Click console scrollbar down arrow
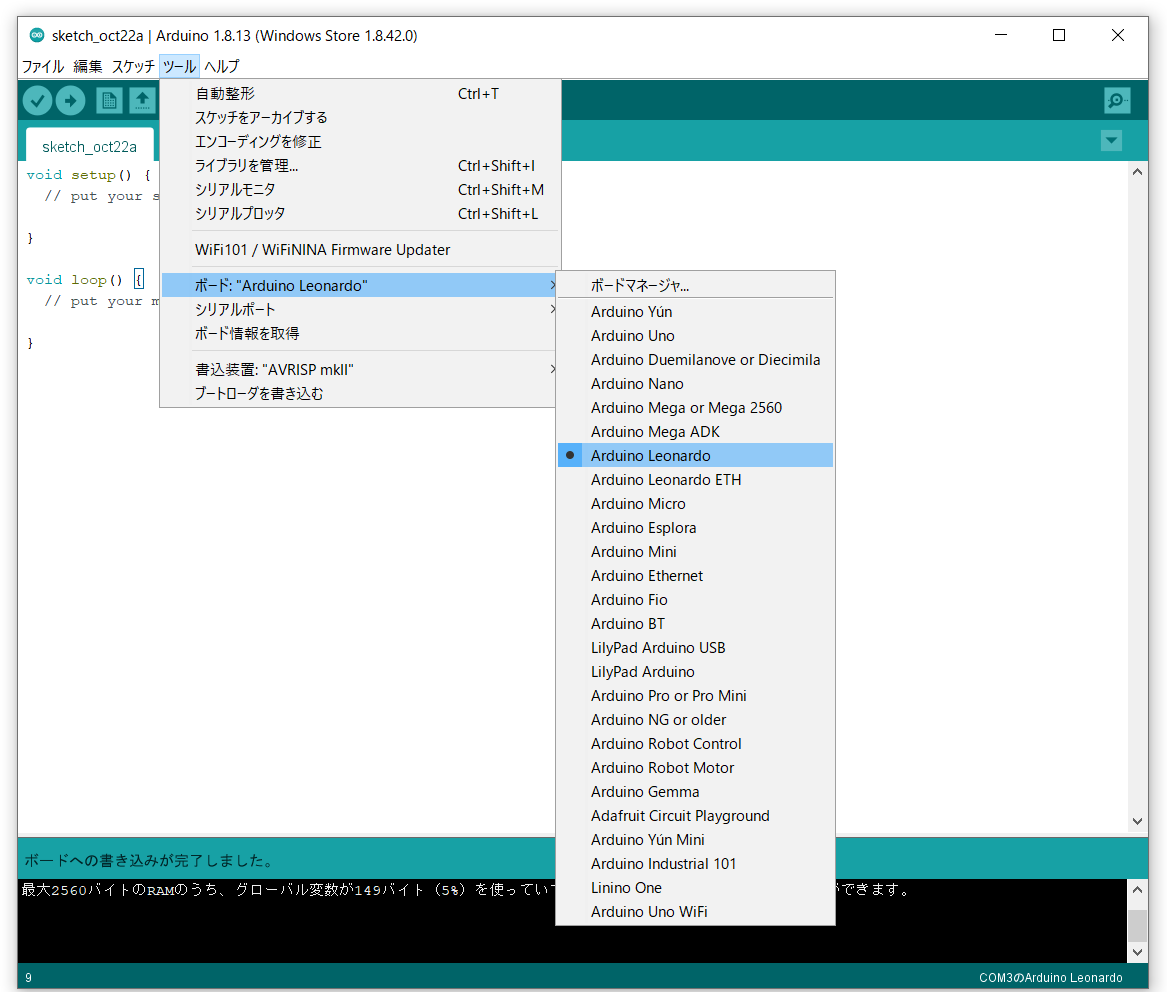 [1136, 952]
